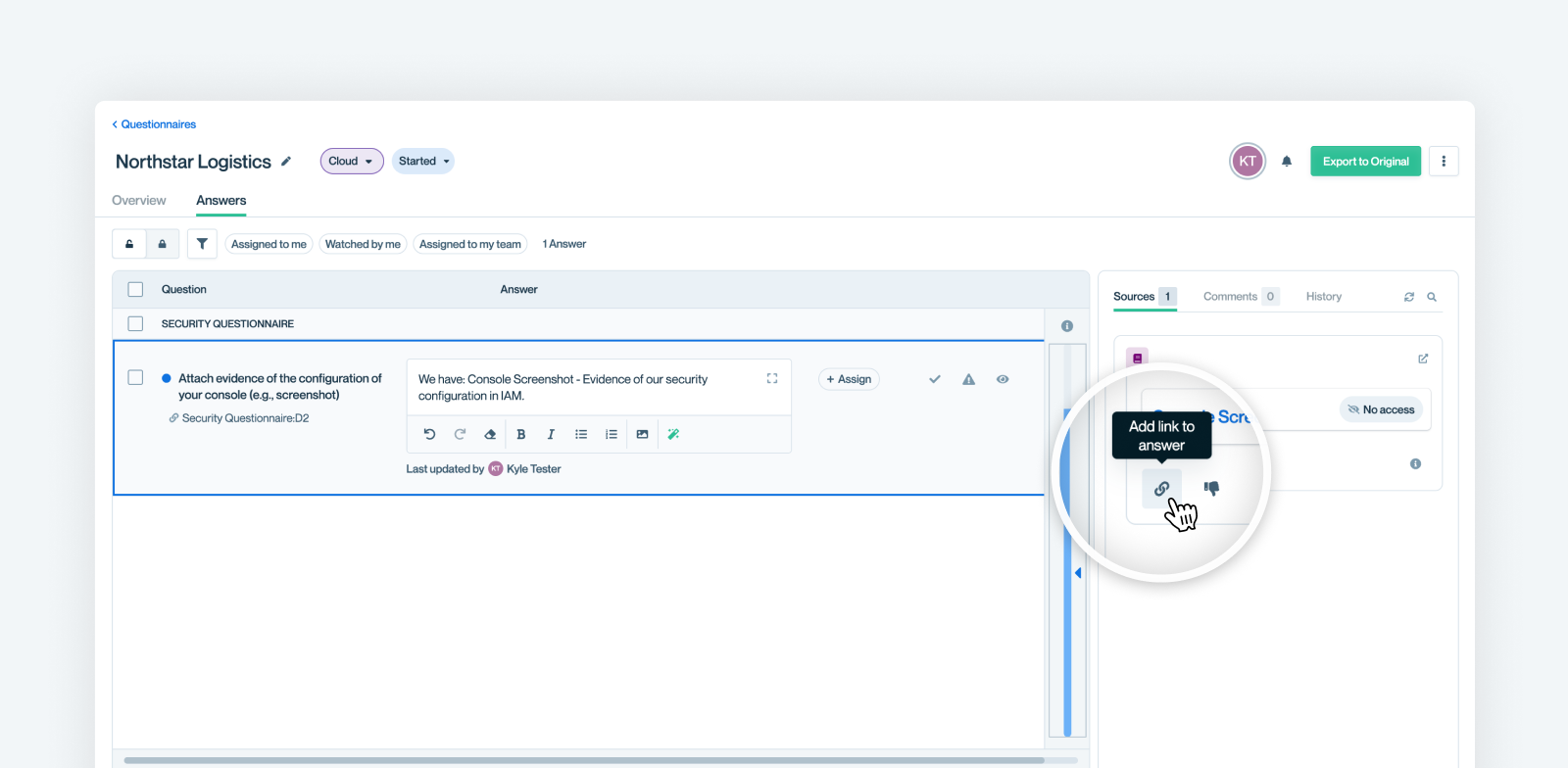Open the three-dot more options menu
Viewport: 1568px width, 768px height.
click(1444, 162)
